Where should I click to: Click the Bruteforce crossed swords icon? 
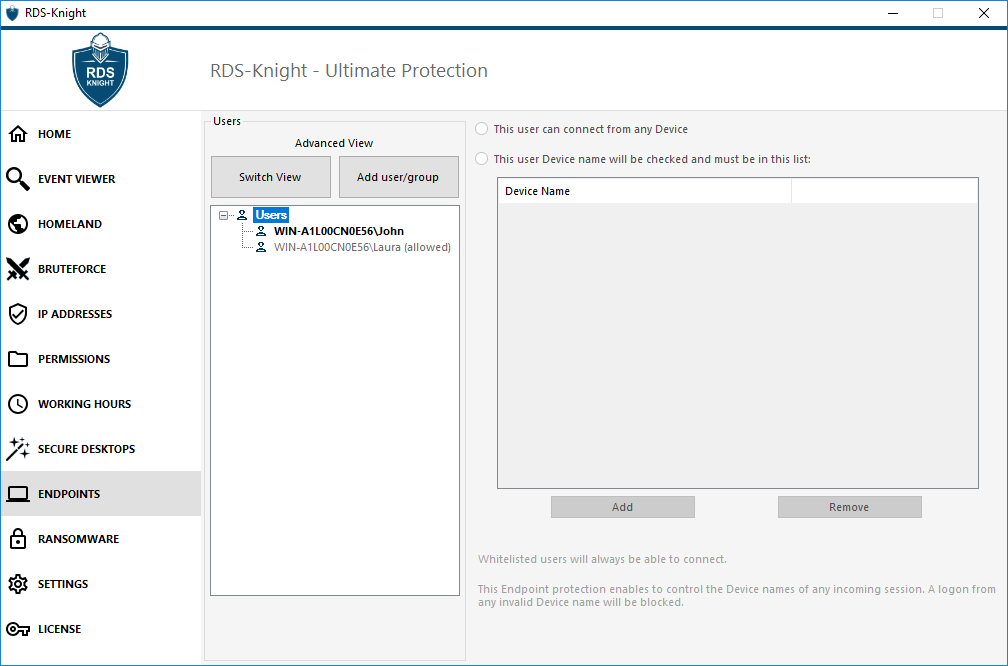pyautogui.click(x=18, y=269)
